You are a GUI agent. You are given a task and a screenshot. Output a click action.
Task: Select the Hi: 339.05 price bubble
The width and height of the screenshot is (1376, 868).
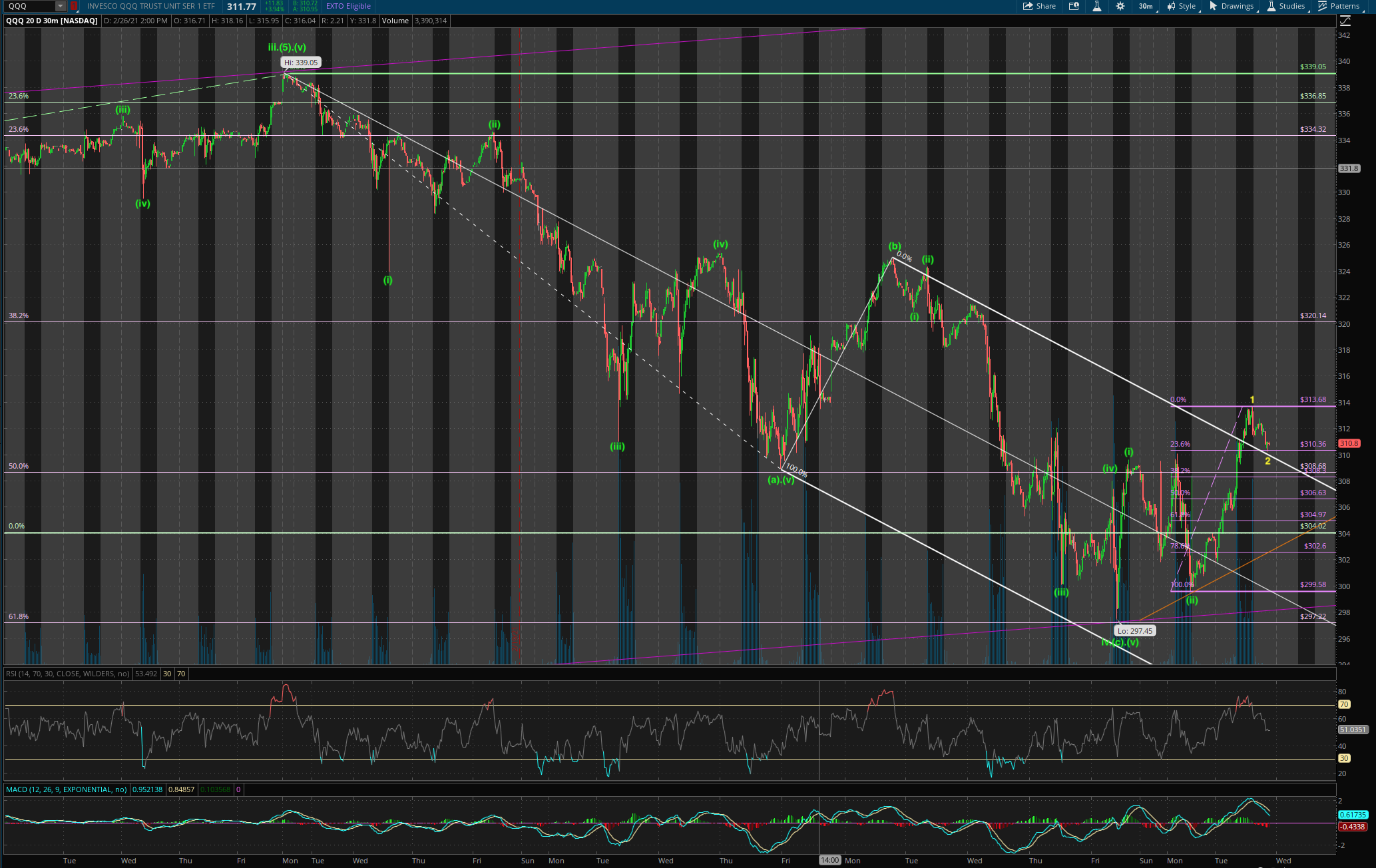pos(301,63)
